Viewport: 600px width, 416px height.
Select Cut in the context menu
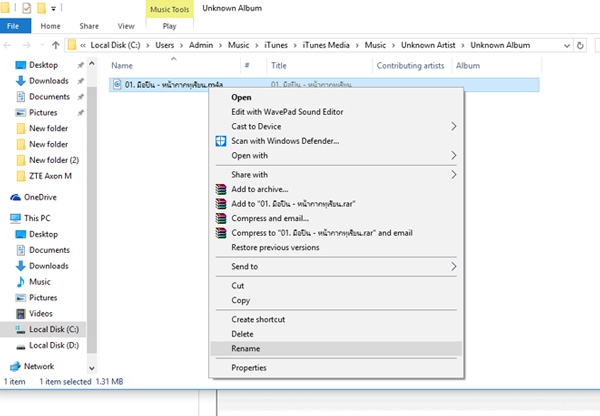pos(336,285)
